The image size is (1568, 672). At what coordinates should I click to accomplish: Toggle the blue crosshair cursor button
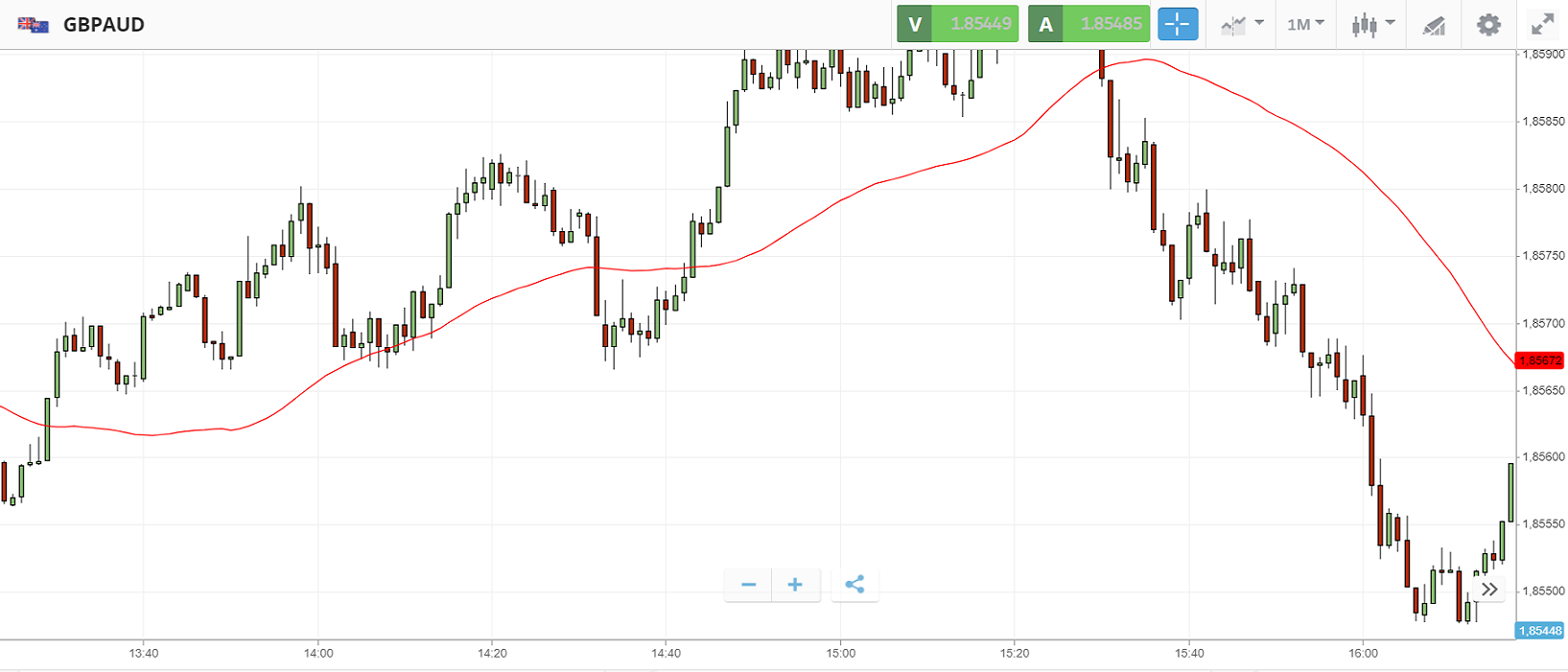1178,24
